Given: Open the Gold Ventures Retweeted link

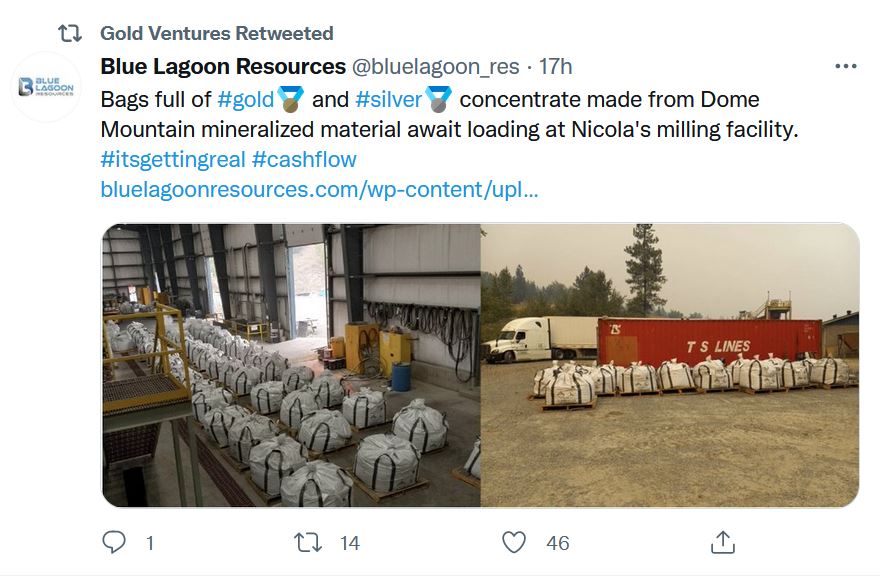Looking at the screenshot, I should point(216,33).
